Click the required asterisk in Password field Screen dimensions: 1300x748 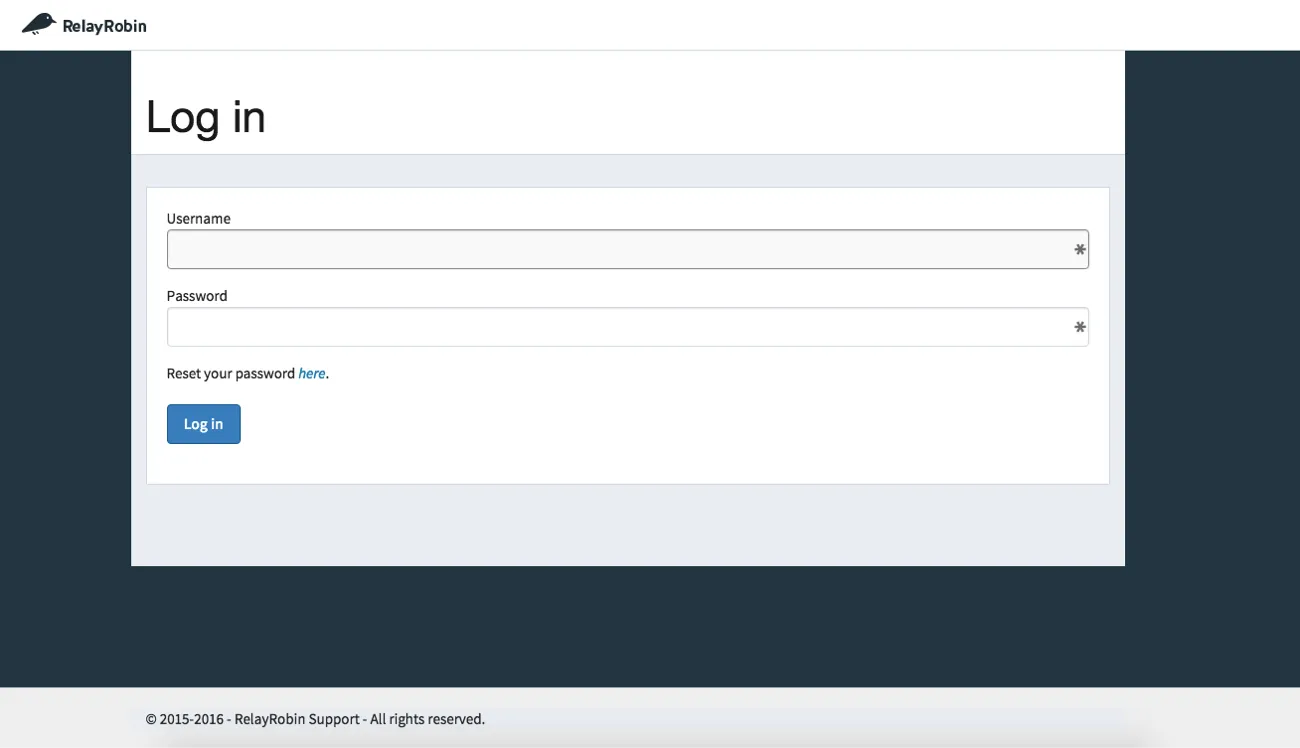[1079, 328]
